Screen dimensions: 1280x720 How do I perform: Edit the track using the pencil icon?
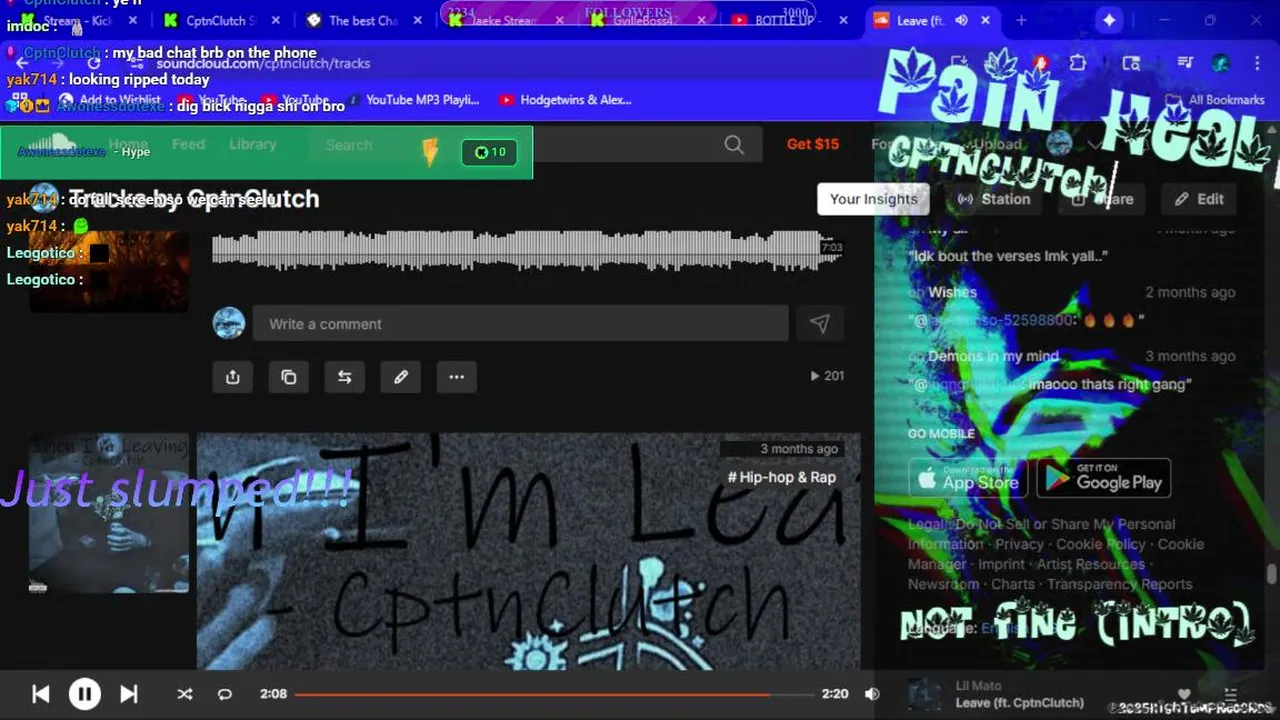tap(401, 377)
